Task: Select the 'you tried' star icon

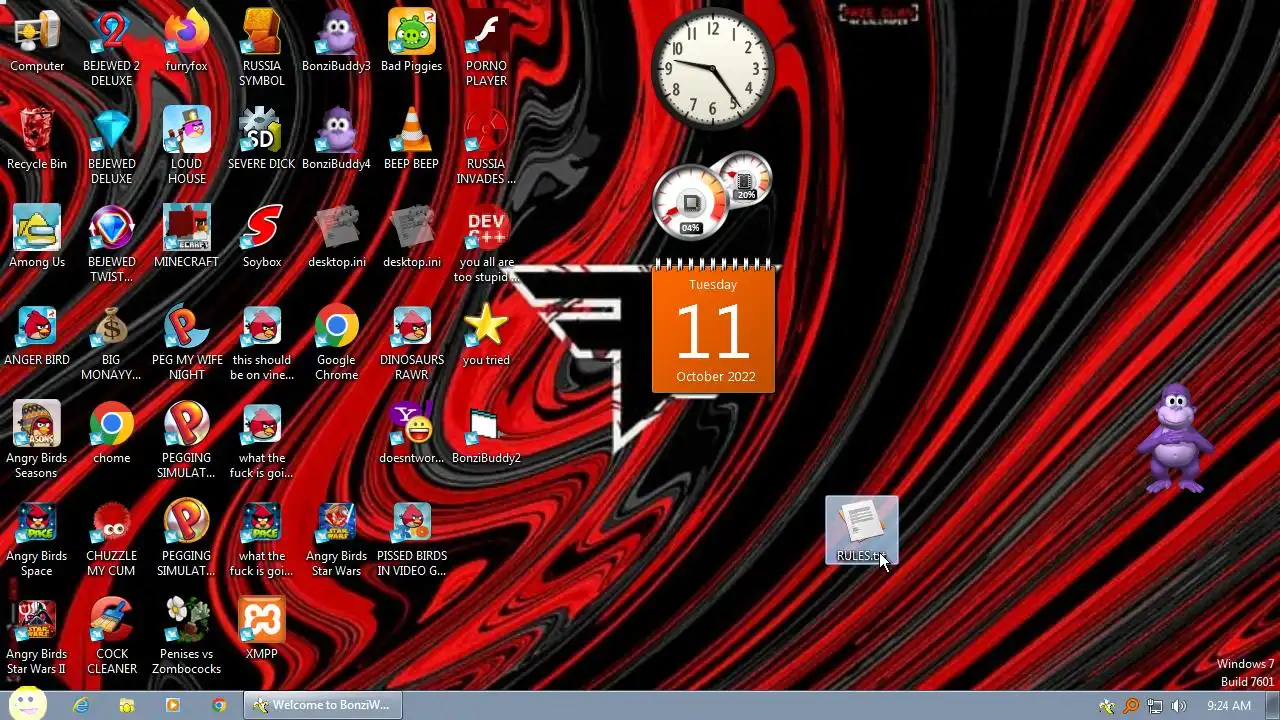Action: pyautogui.click(x=486, y=335)
